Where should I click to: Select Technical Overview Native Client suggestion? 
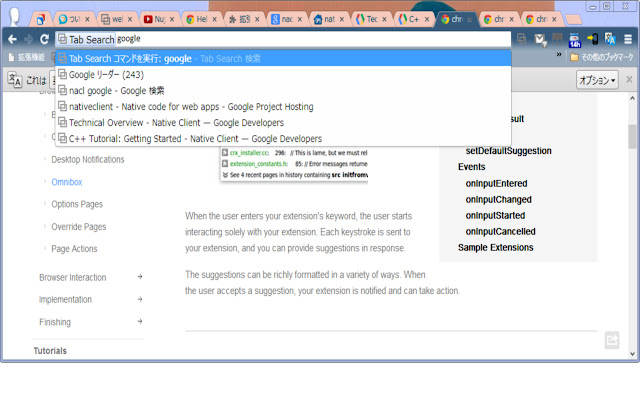[283, 122]
